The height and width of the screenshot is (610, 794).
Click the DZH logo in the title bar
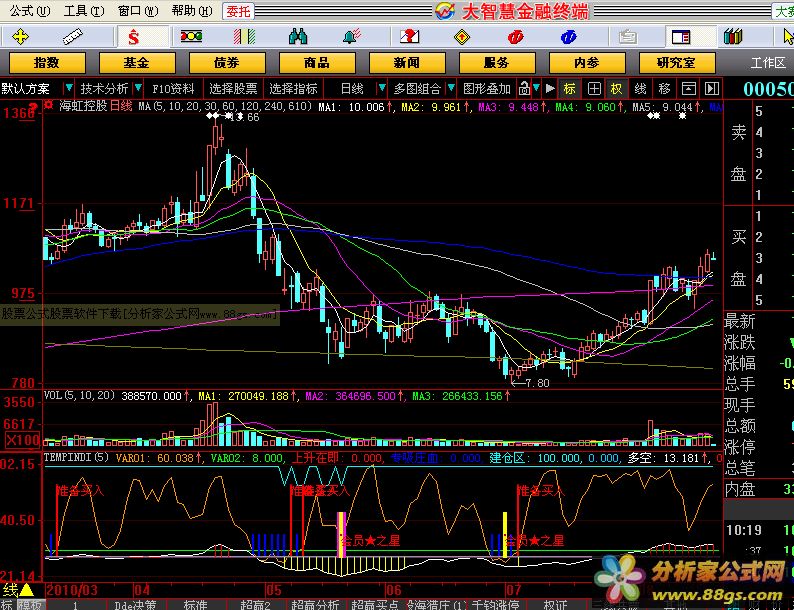point(445,11)
